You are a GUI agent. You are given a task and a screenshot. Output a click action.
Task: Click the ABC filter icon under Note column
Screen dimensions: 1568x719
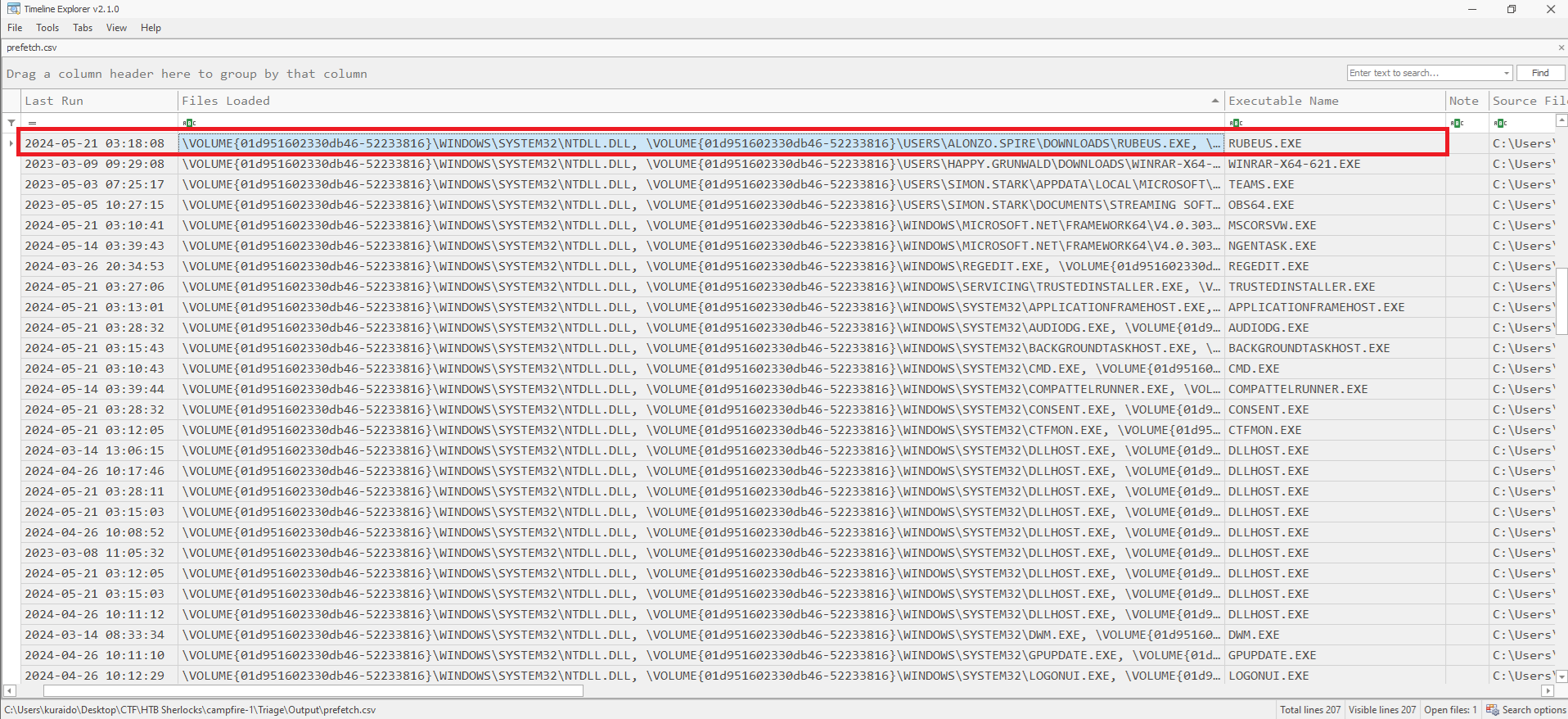1457,123
